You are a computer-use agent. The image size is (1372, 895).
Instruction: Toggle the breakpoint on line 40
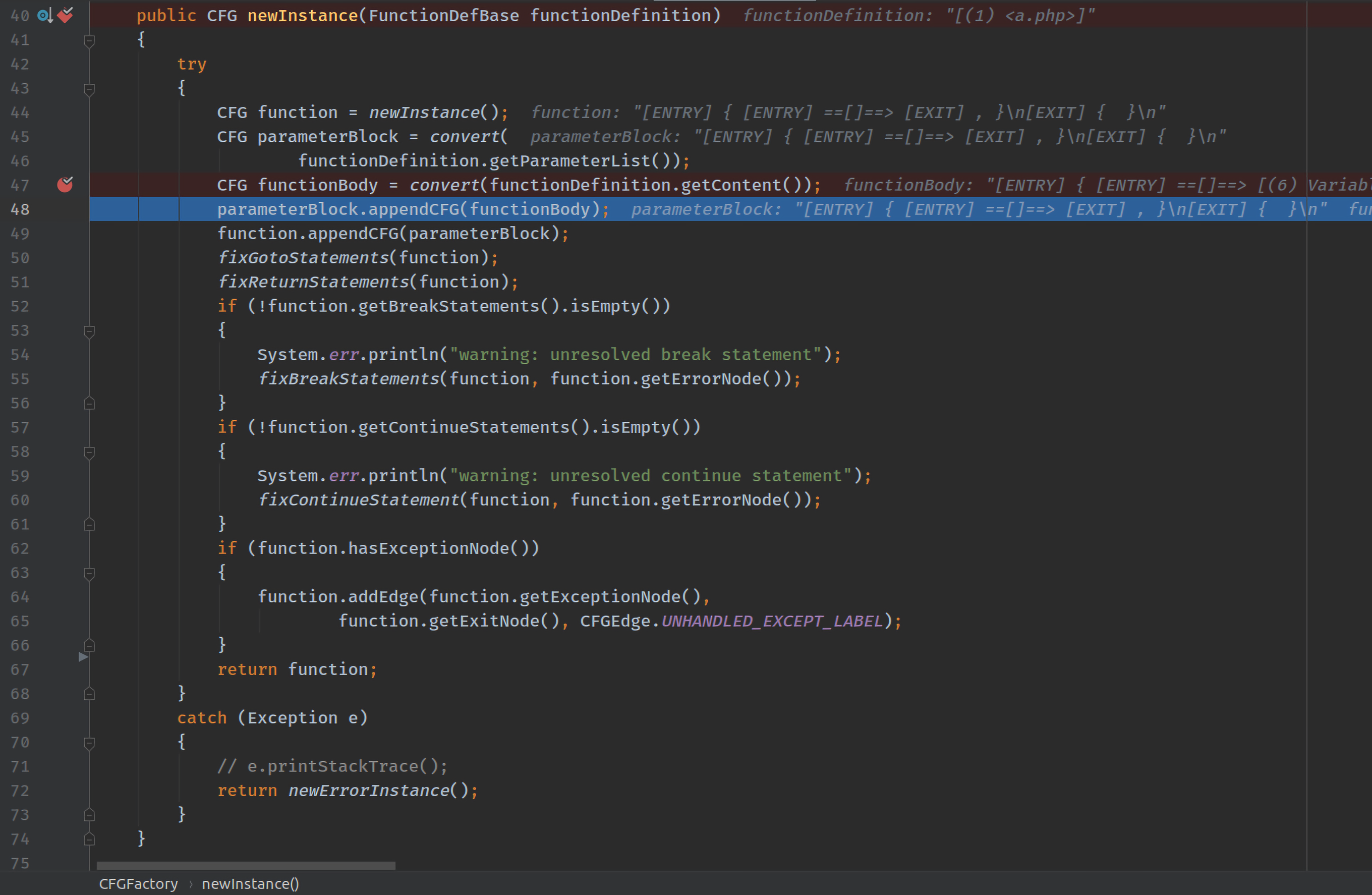(65, 15)
